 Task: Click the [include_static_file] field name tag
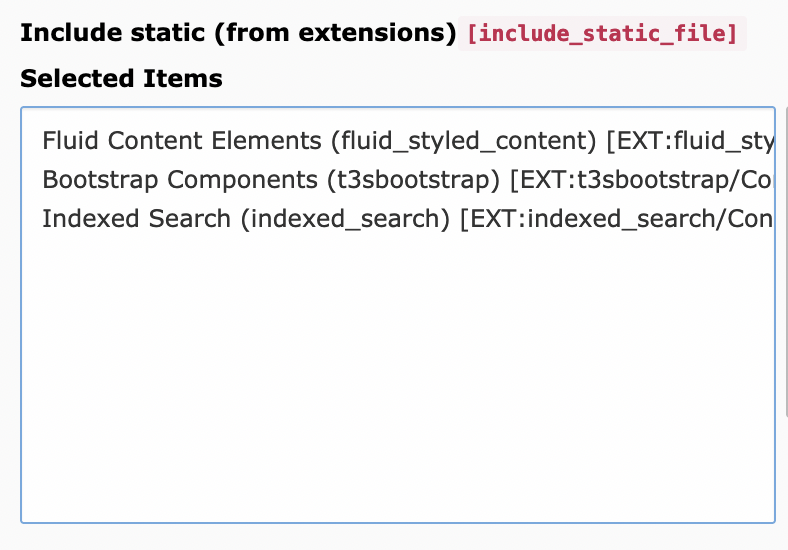[603, 34]
